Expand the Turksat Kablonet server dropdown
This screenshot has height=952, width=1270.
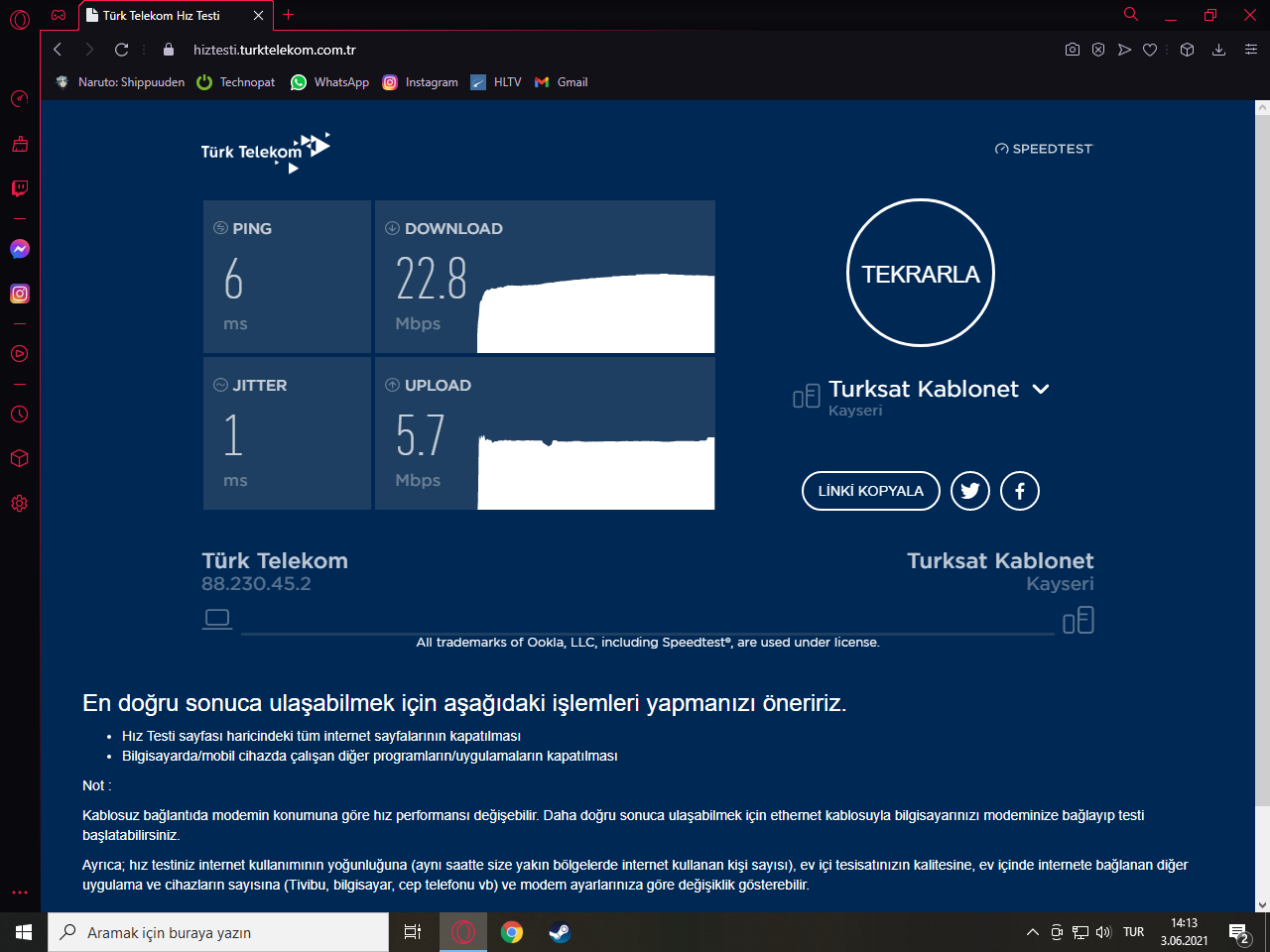tap(1041, 389)
